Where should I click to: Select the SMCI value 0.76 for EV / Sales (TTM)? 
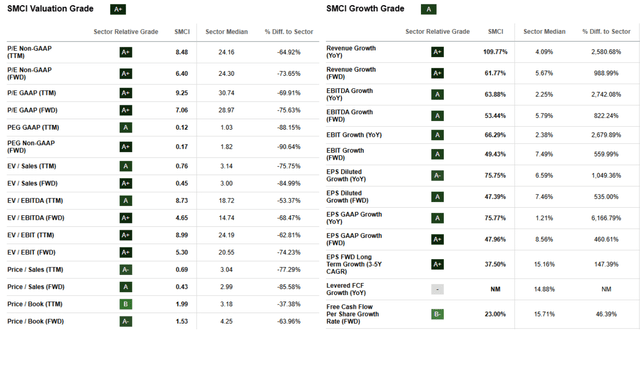click(x=182, y=166)
